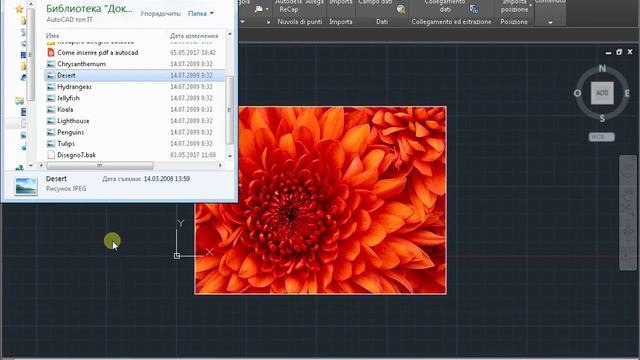Select the Lighthouse image file

[135, 121]
